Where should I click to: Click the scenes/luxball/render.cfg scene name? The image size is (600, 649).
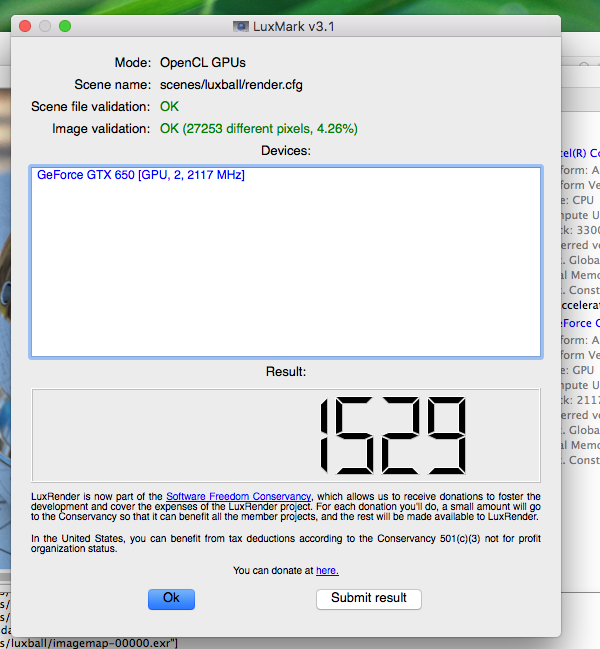pos(231,85)
